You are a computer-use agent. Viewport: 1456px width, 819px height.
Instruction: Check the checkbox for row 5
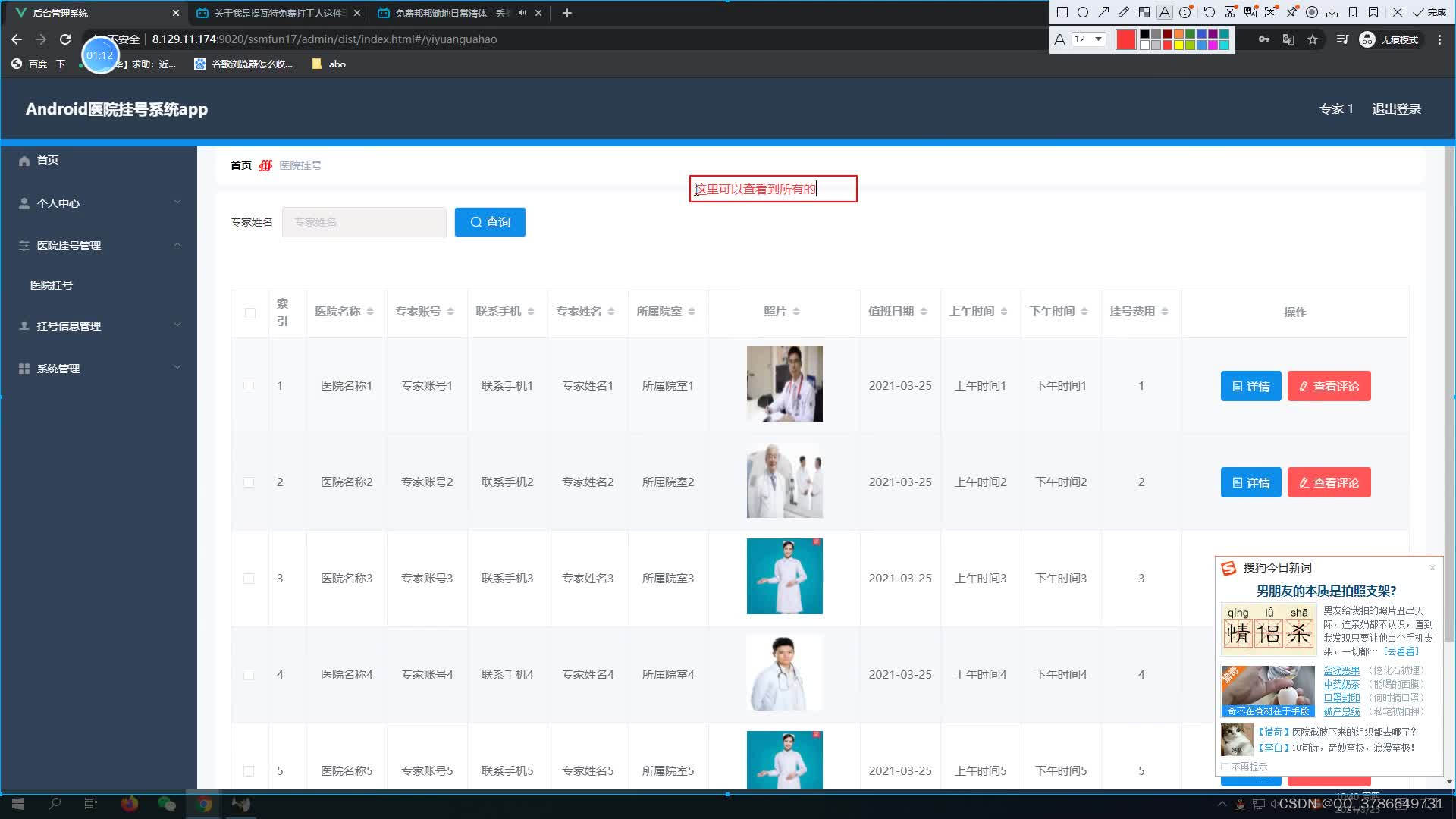pyautogui.click(x=249, y=771)
